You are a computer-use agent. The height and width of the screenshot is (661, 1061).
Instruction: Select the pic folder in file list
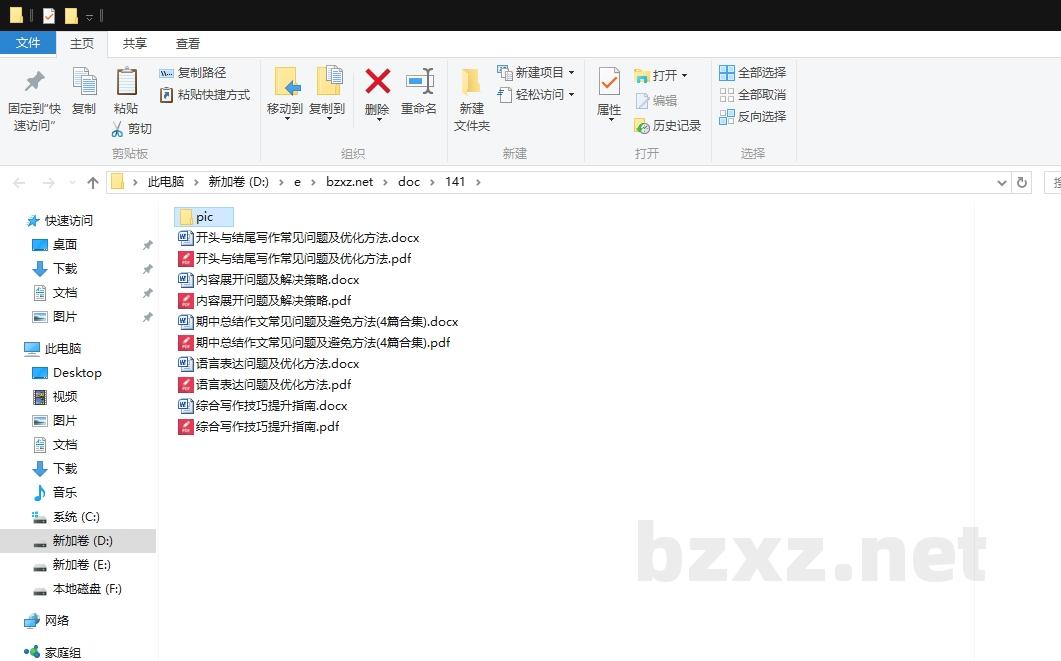tap(204, 217)
